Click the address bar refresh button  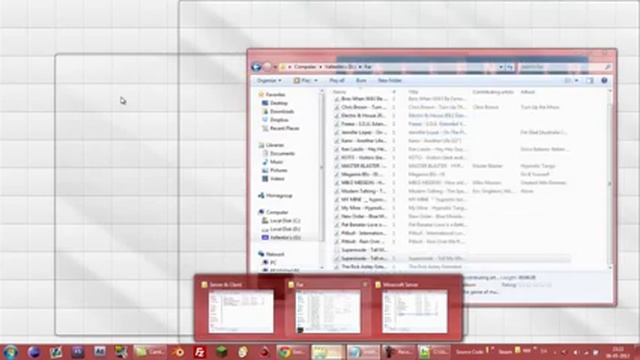(x=510, y=67)
